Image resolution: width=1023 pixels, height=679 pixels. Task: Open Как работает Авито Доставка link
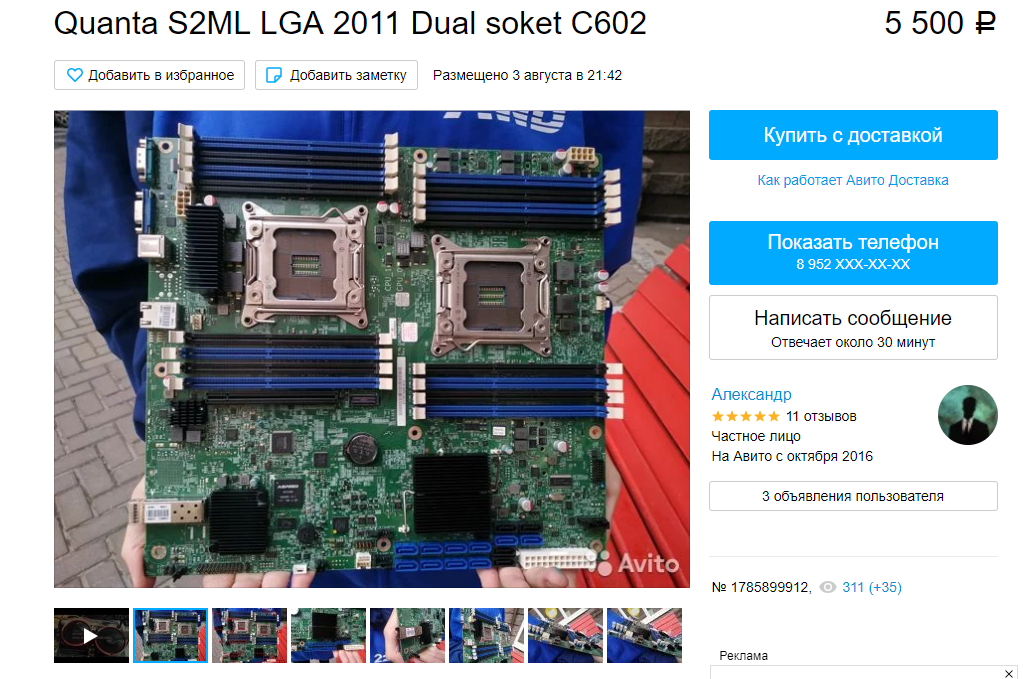853,180
